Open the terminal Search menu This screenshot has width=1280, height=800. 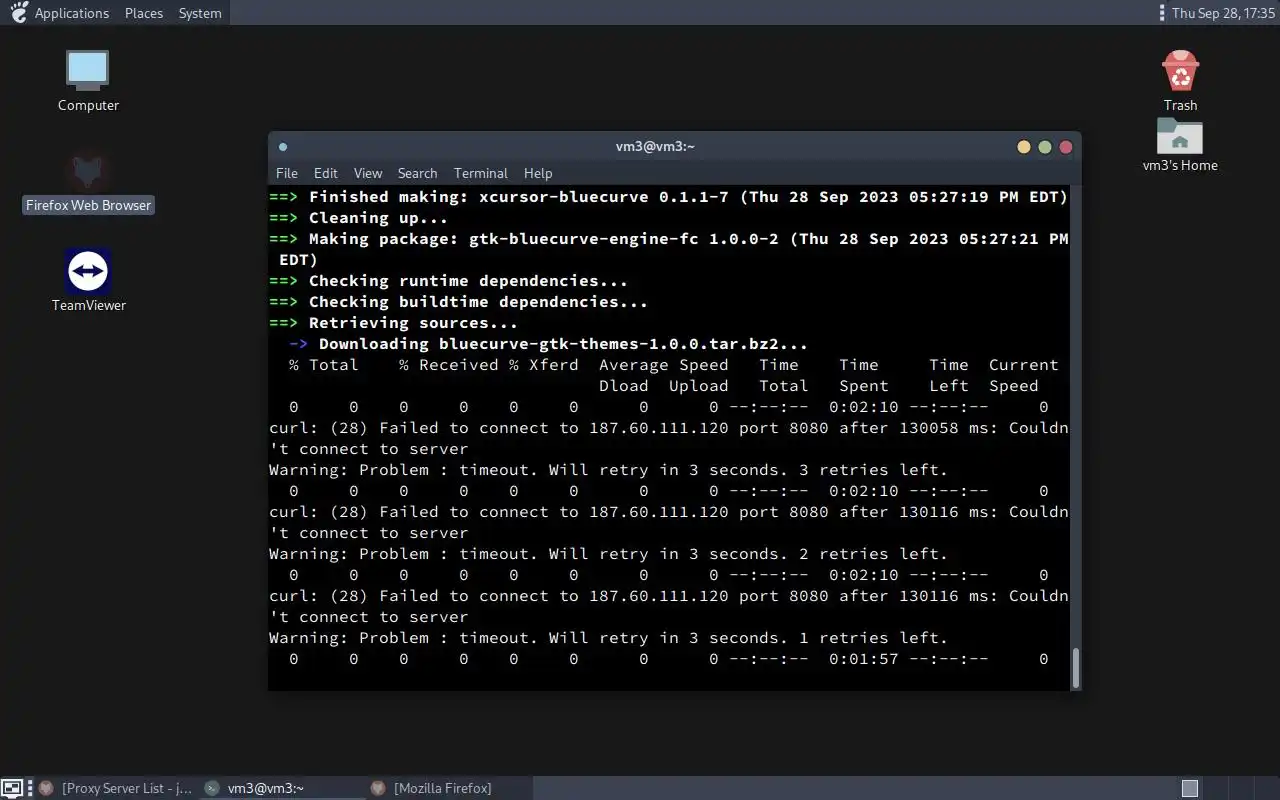click(417, 173)
